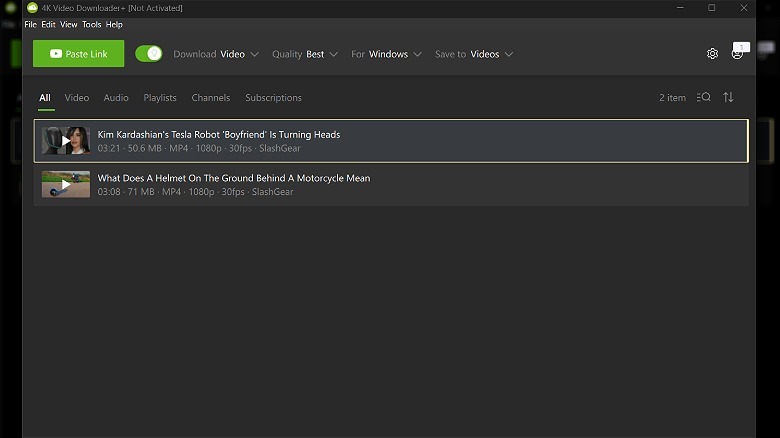Viewport: 780px width, 438px height.
Task: Open the Save to Videos dropdown
Action: 474,54
